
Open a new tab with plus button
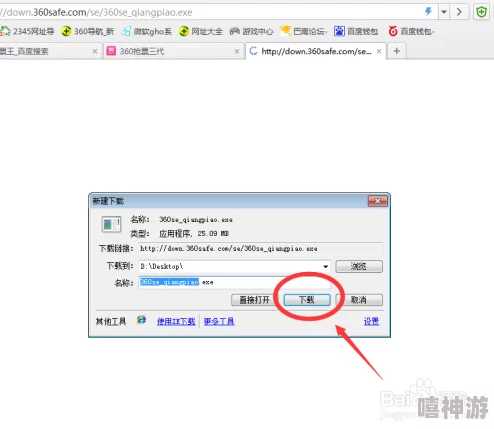point(397,51)
